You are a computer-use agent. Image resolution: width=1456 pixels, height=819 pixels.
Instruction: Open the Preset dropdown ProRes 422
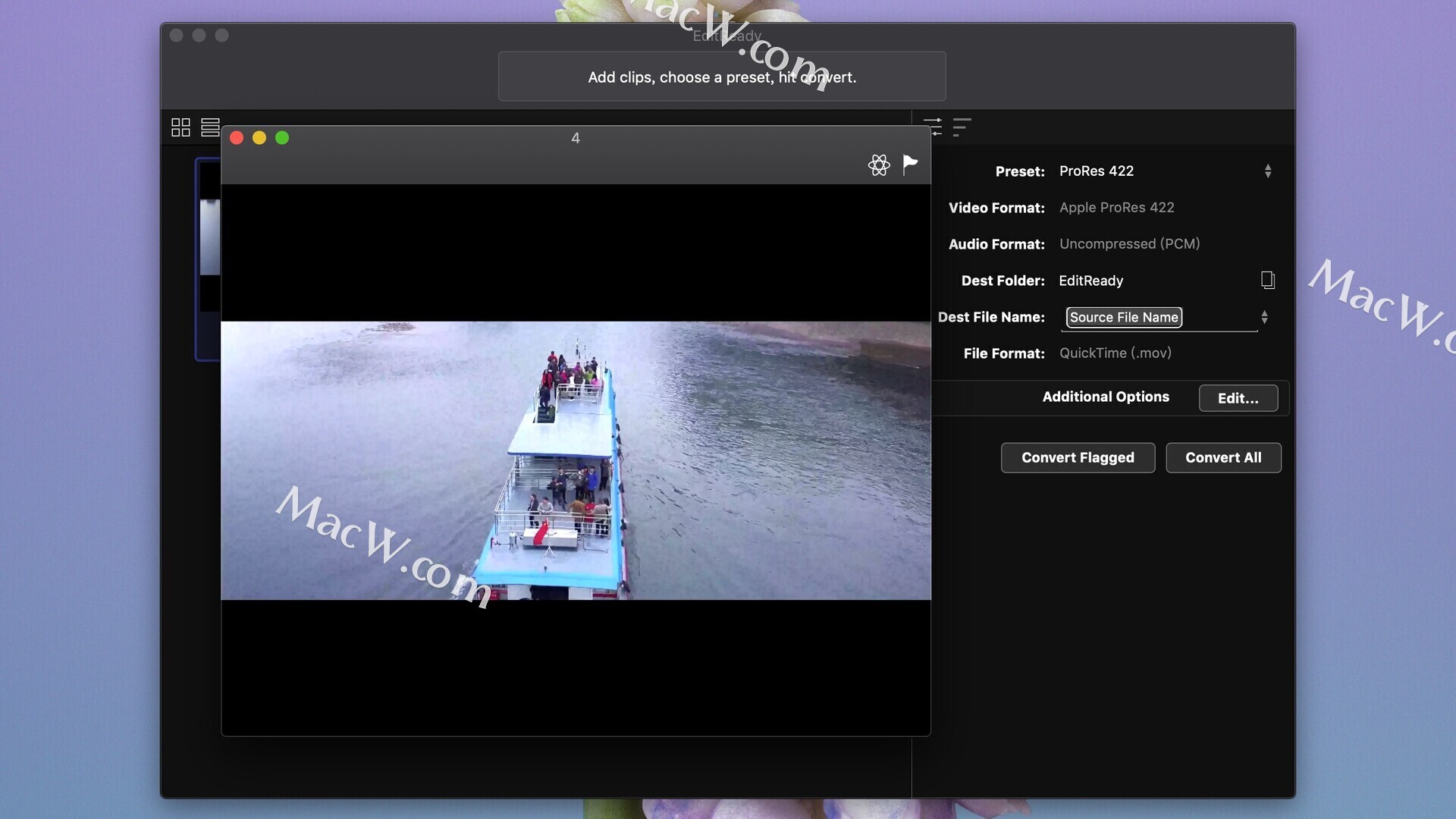[x=1165, y=171]
